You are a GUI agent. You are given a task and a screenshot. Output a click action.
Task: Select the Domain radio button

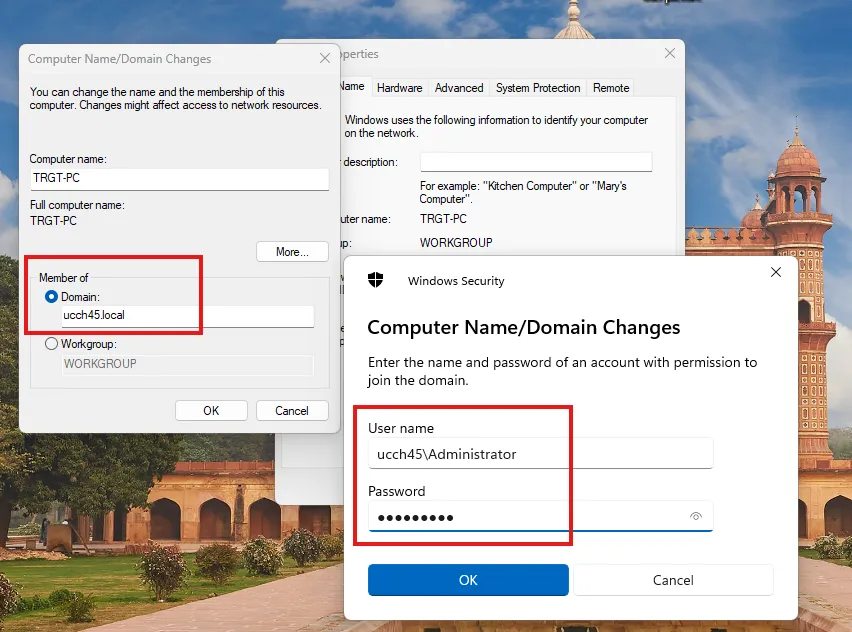coord(52,297)
